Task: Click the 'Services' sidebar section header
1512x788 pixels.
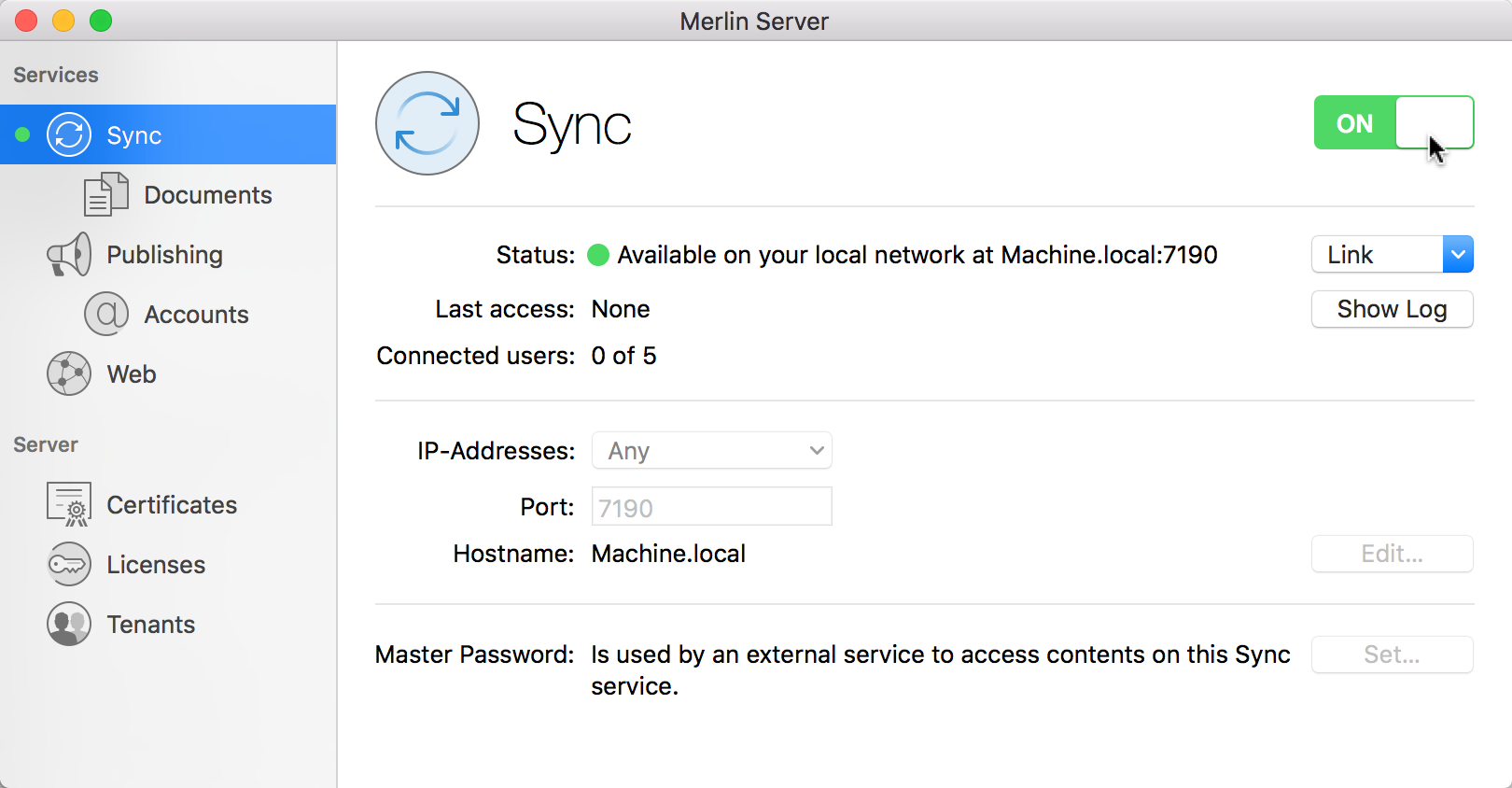Action: point(56,75)
